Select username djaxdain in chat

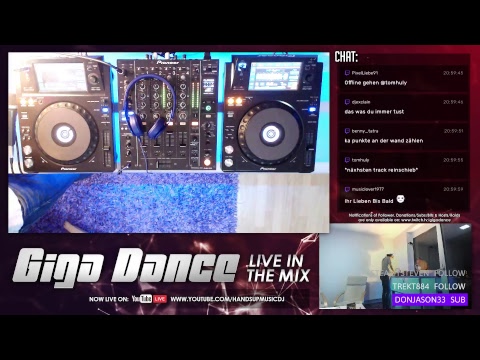[x=361, y=102]
